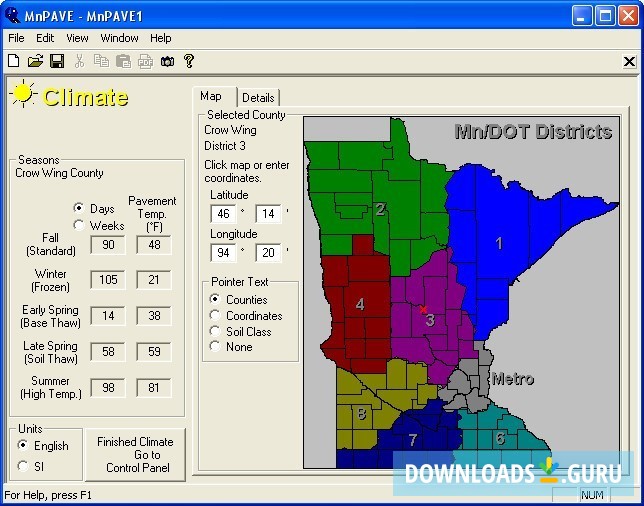Click the camera snapshot toolbar icon

pos(167,62)
